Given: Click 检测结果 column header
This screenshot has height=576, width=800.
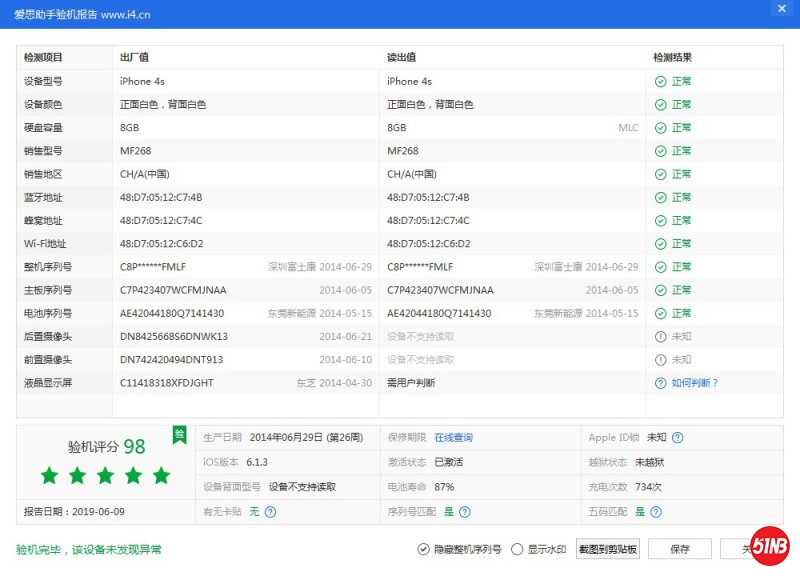Looking at the screenshot, I should click(672, 57).
